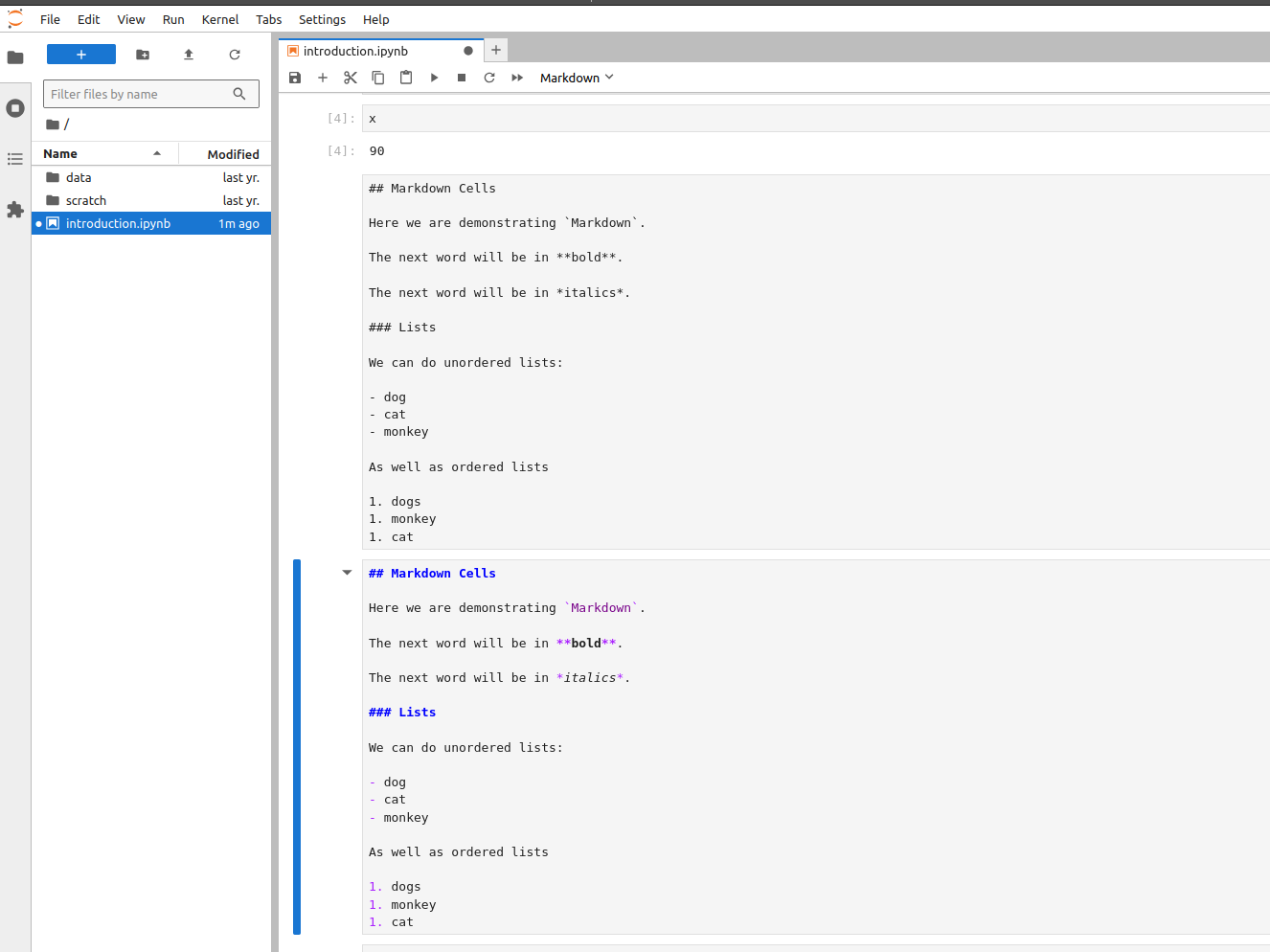Open the Kernel menu
Viewport: 1270px width, 952px height.
pos(219,19)
